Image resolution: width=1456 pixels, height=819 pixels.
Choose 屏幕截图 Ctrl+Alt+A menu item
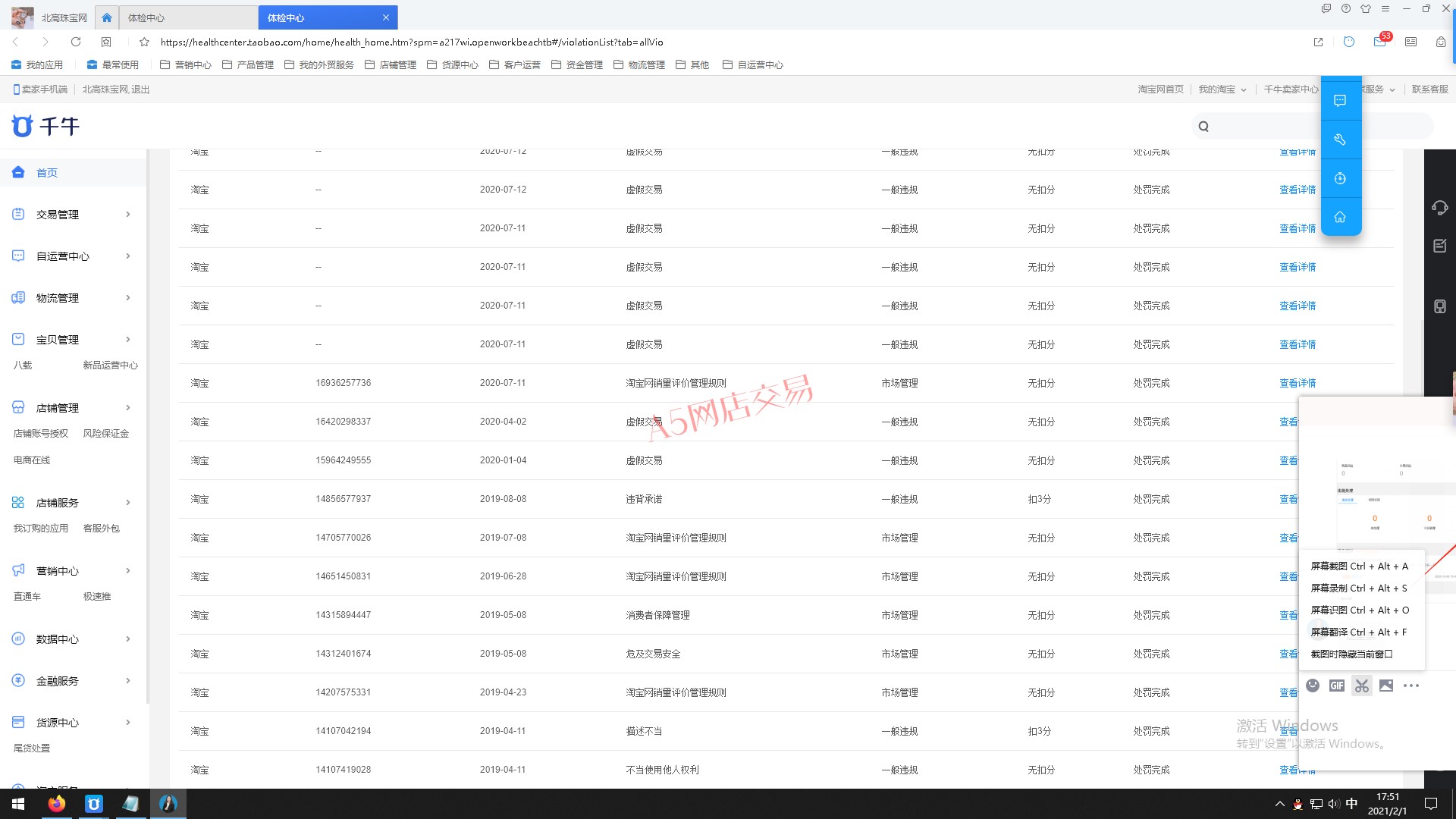(1360, 566)
